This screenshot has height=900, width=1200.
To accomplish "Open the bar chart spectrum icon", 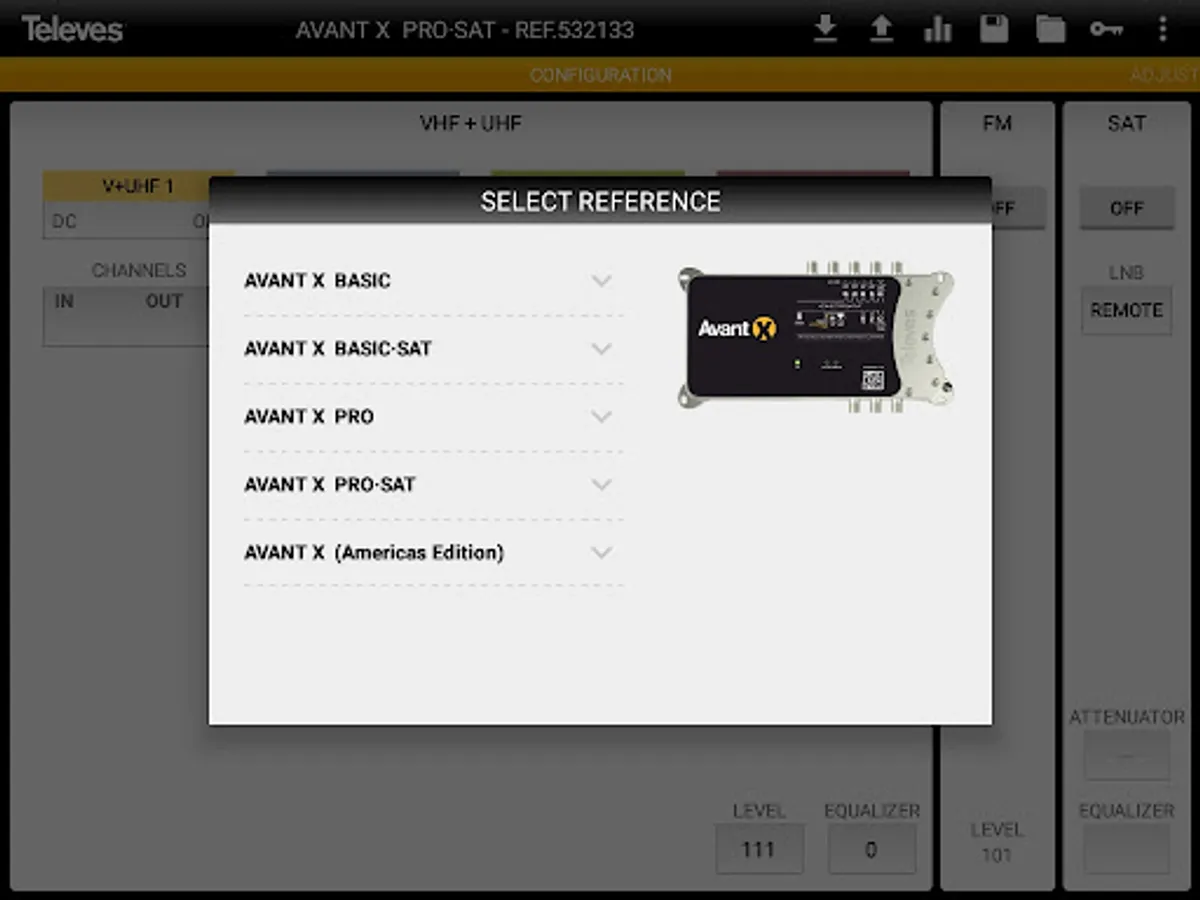I will [938, 29].
